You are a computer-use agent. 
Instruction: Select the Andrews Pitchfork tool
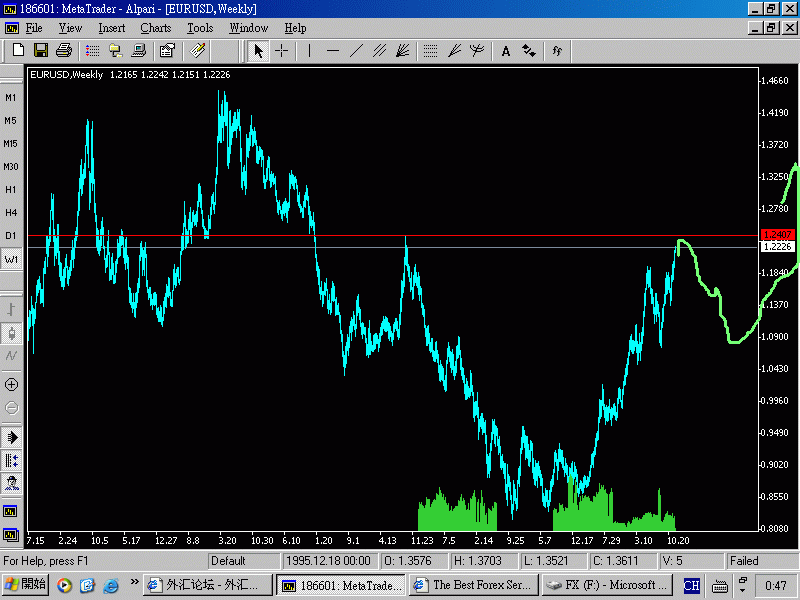[x=477, y=51]
